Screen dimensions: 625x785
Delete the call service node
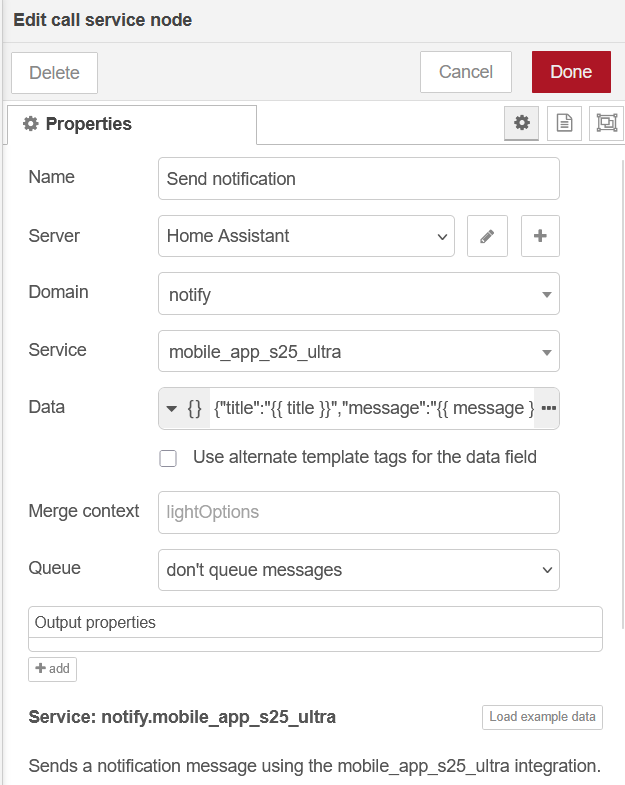pos(54,73)
